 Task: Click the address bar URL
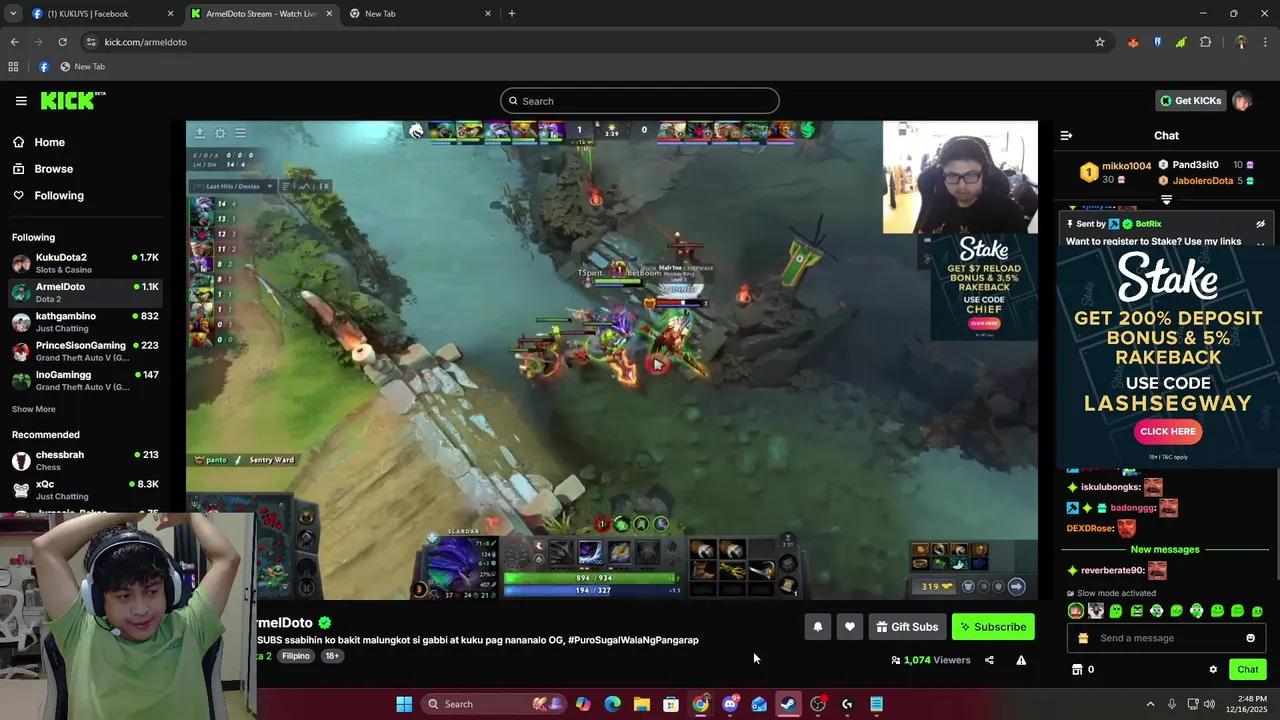145,42
